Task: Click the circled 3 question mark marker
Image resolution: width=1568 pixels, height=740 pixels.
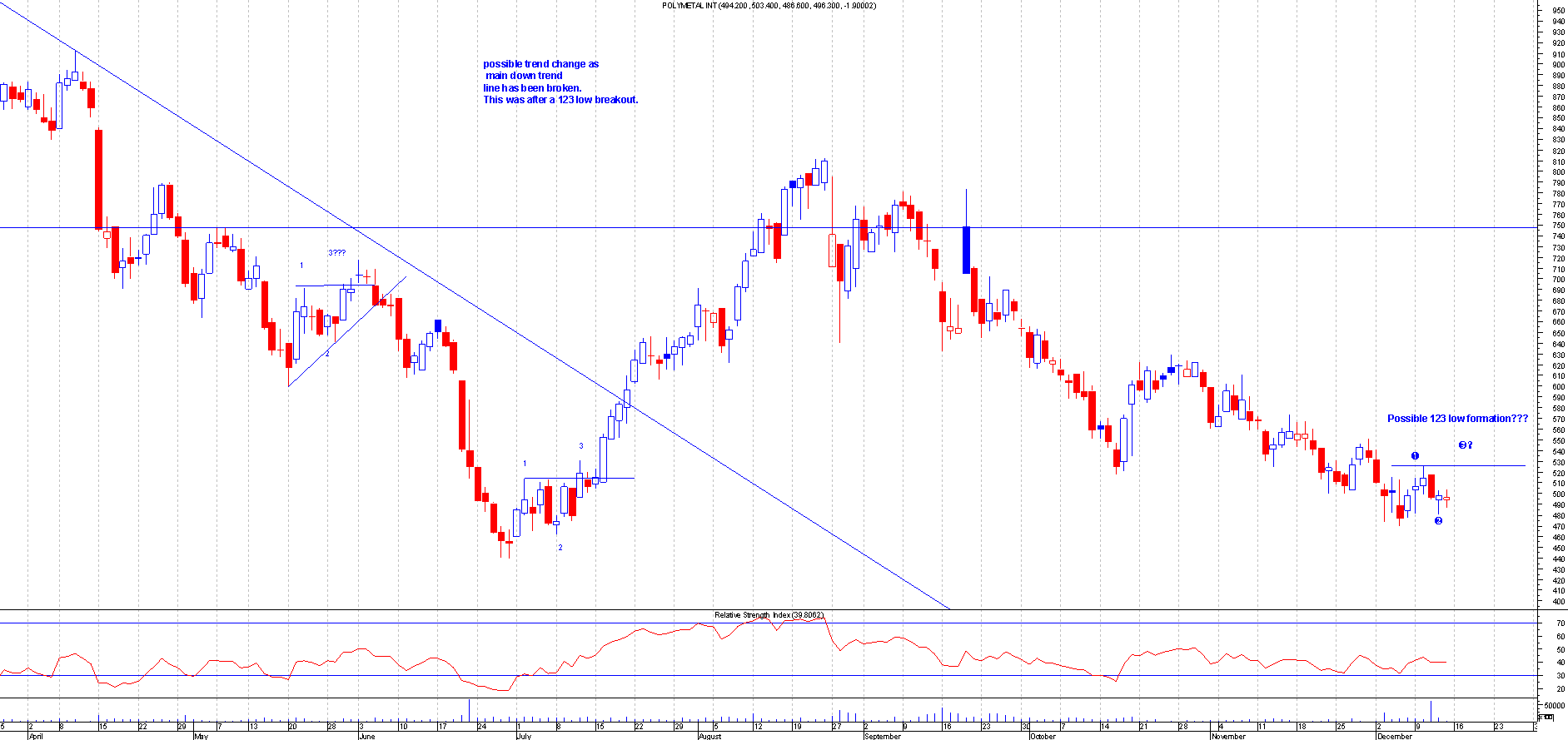Action: 1466,445
